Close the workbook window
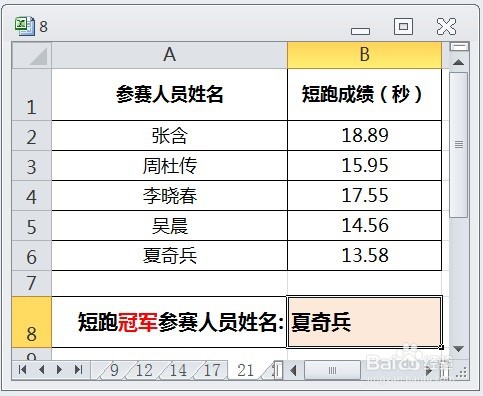This screenshot has width=483, height=396. [446, 27]
